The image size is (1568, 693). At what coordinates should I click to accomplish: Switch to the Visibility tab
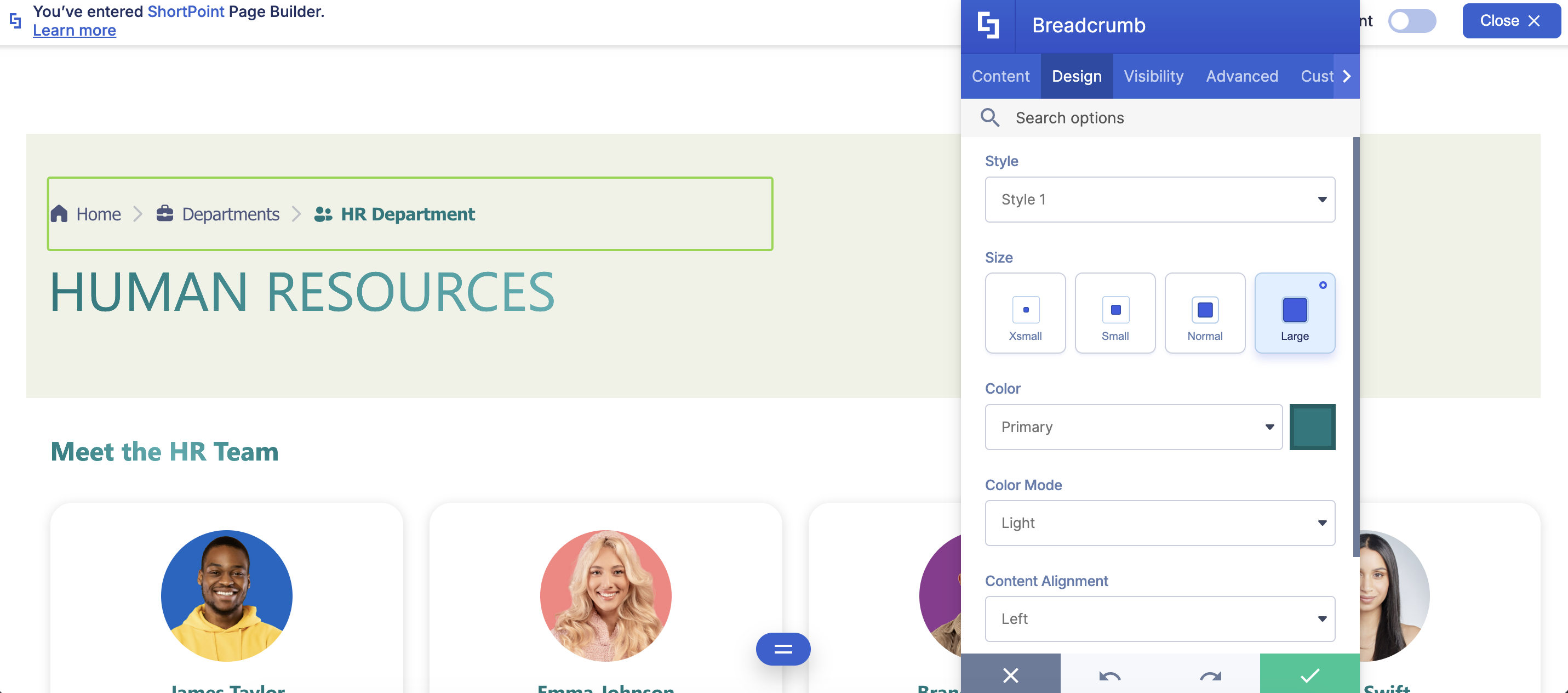(x=1153, y=76)
